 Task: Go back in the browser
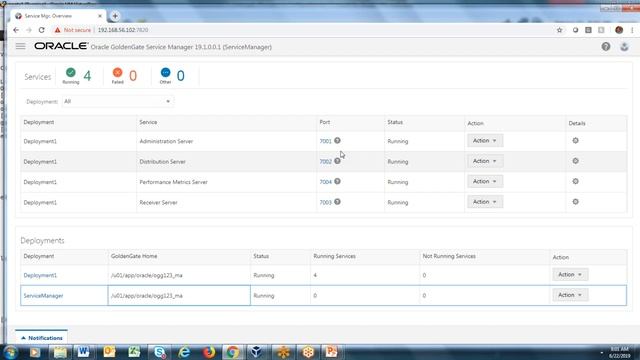pyautogui.click(x=16, y=30)
